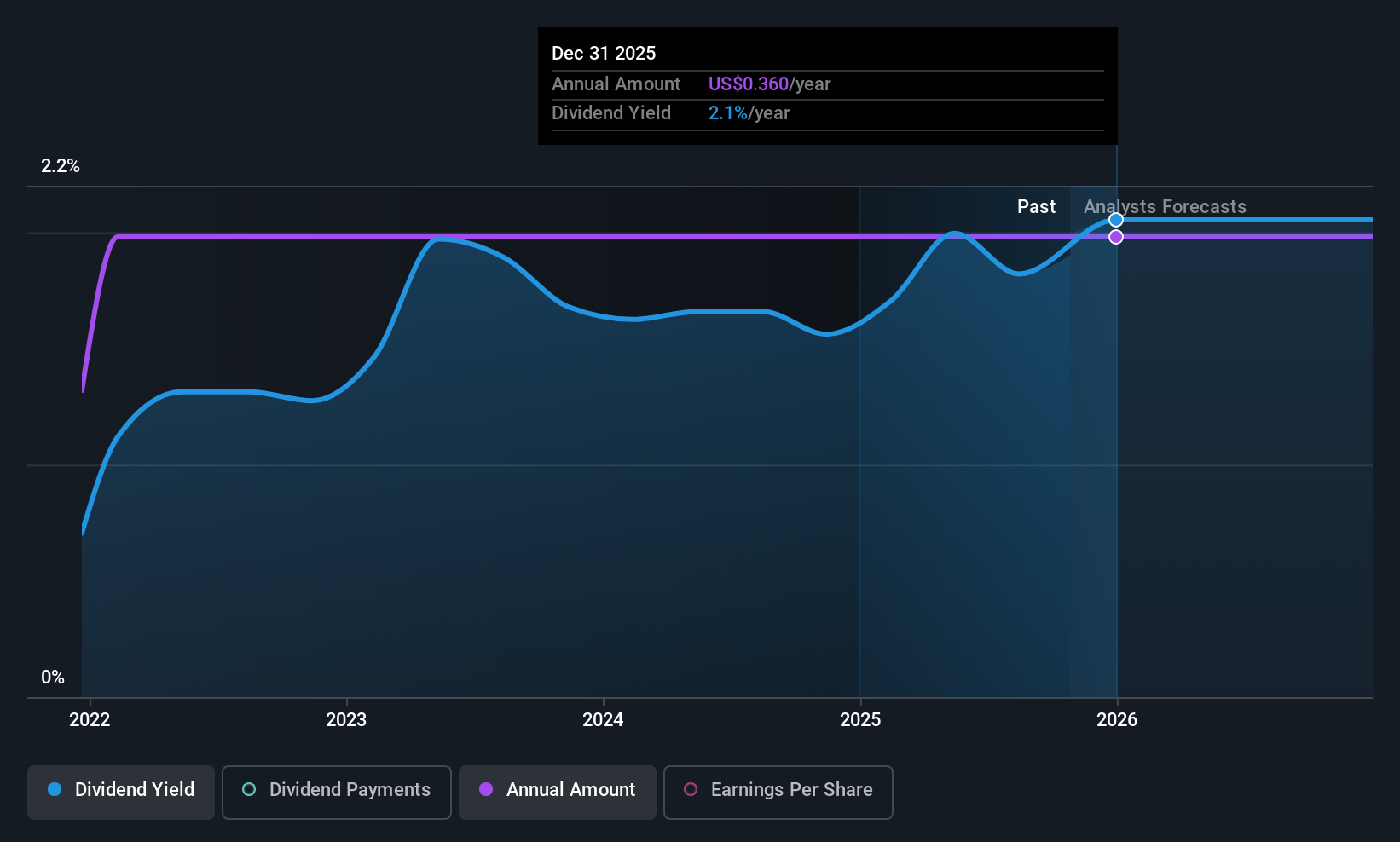This screenshot has height=842, width=1400.
Task: Click the Past label on chart
Action: 1036,207
